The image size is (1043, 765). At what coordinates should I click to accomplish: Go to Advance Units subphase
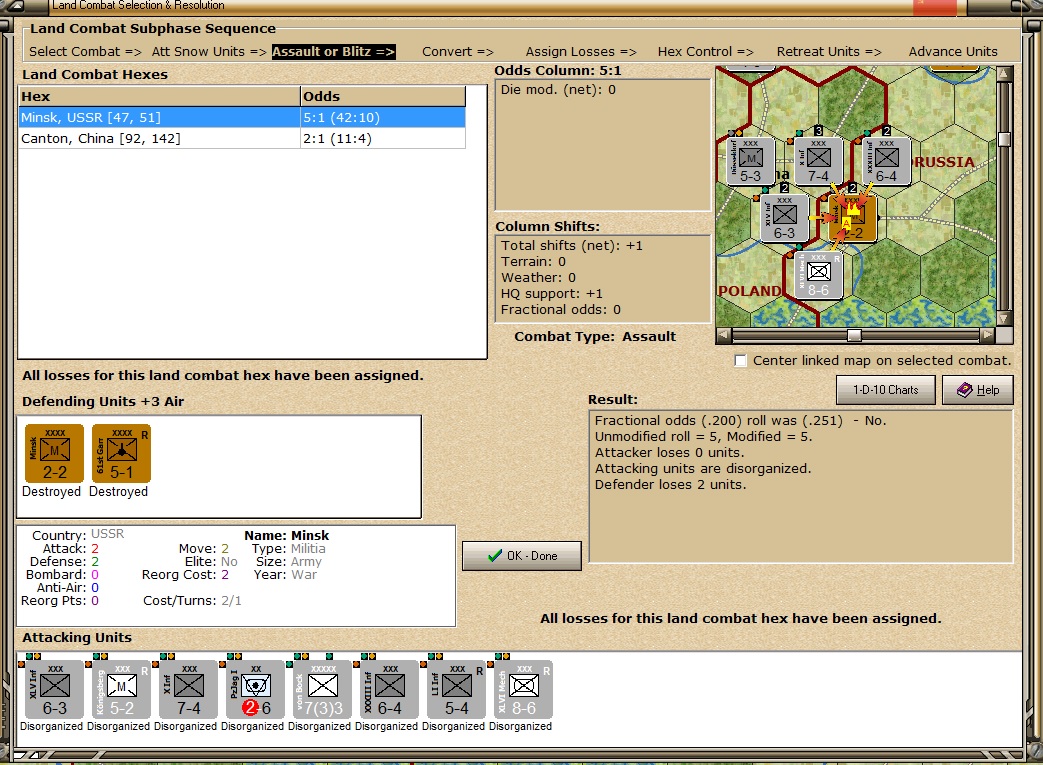pyautogui.click(x=953, y=51)
